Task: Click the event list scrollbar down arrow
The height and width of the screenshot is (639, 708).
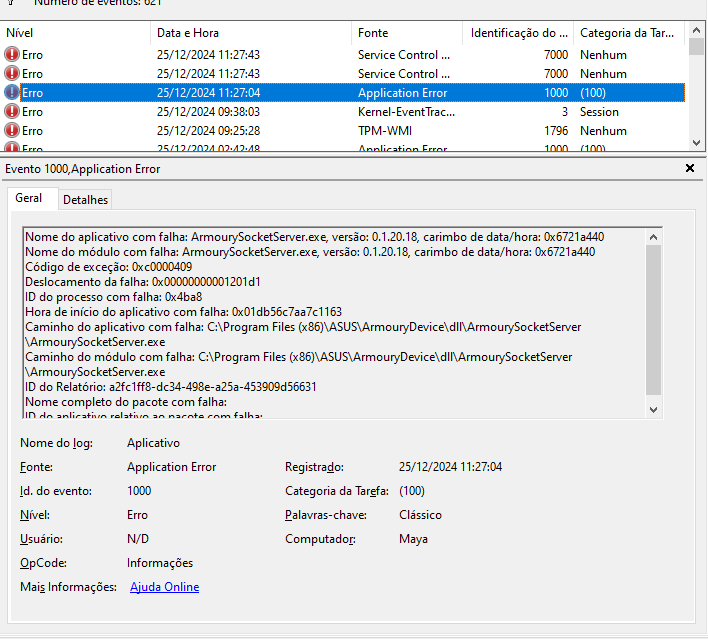Action: pyautogui.click(x=696, y=143)
